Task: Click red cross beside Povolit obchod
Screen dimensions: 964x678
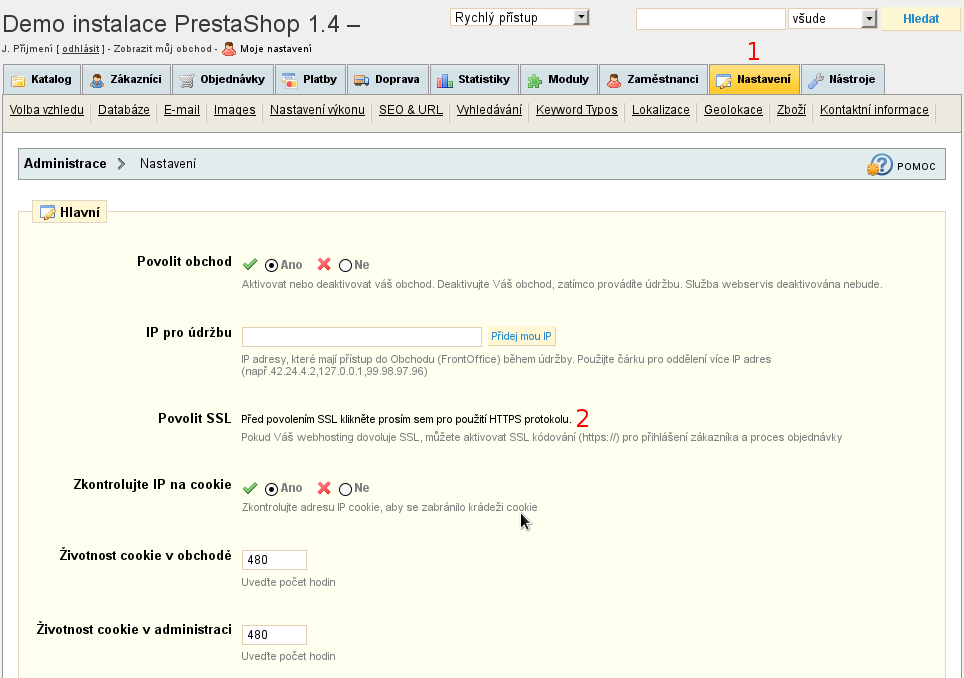Action: [x=324, y=264]
